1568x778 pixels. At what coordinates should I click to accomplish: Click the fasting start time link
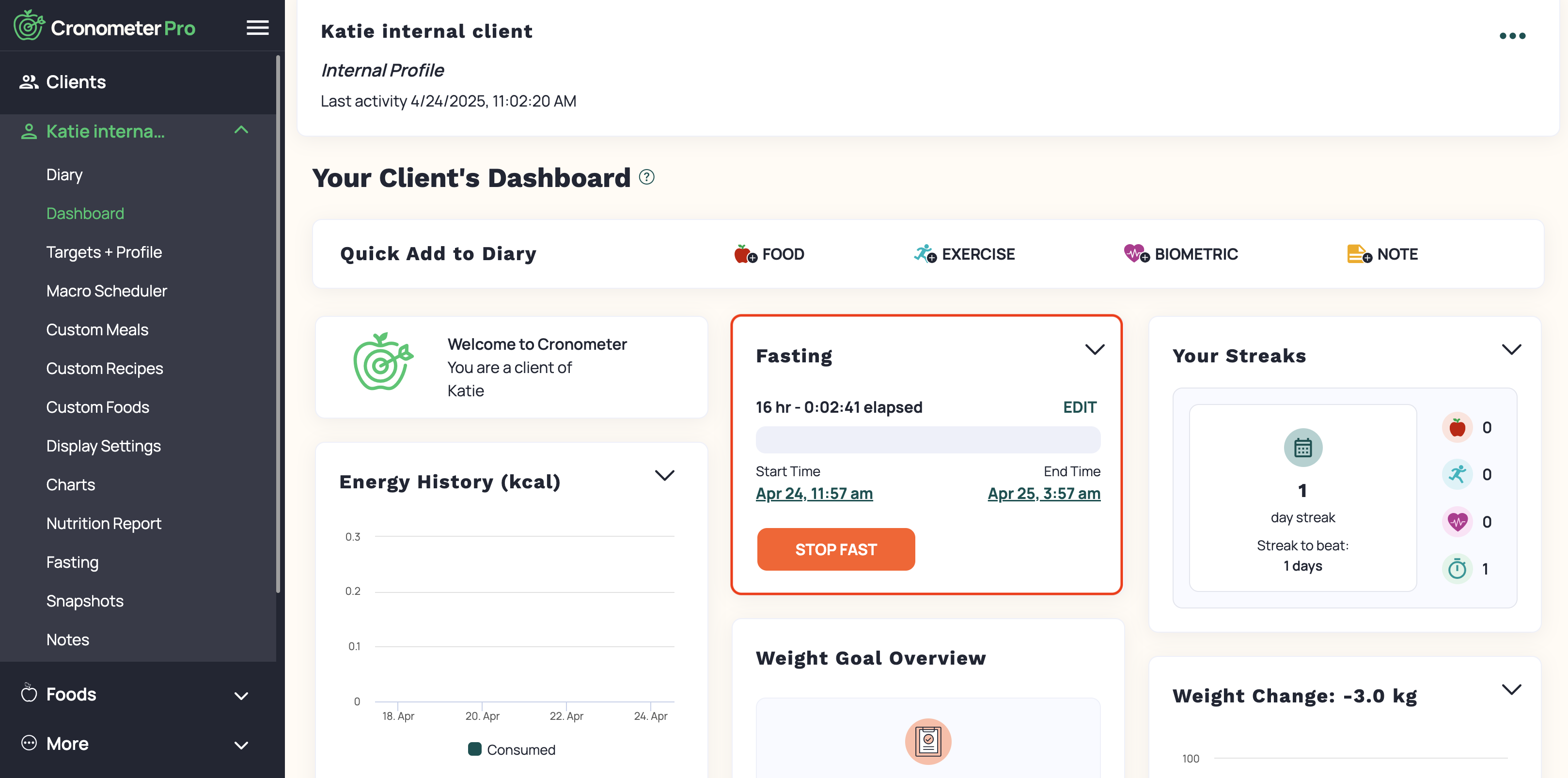click(814, 493)
